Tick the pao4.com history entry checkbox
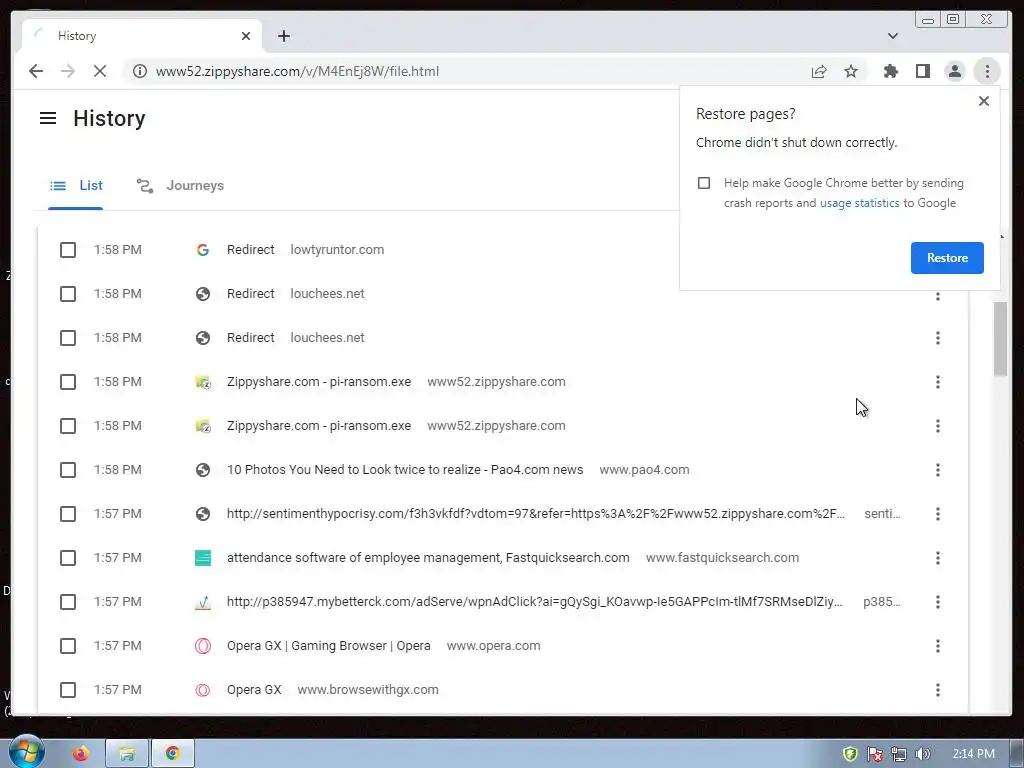Screen dimensions: 1024x768 tap(68, 470)
